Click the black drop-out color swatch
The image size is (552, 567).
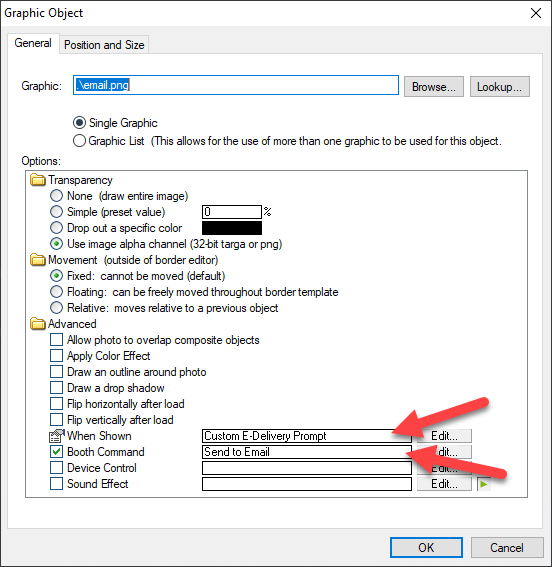tap(232, 228)
